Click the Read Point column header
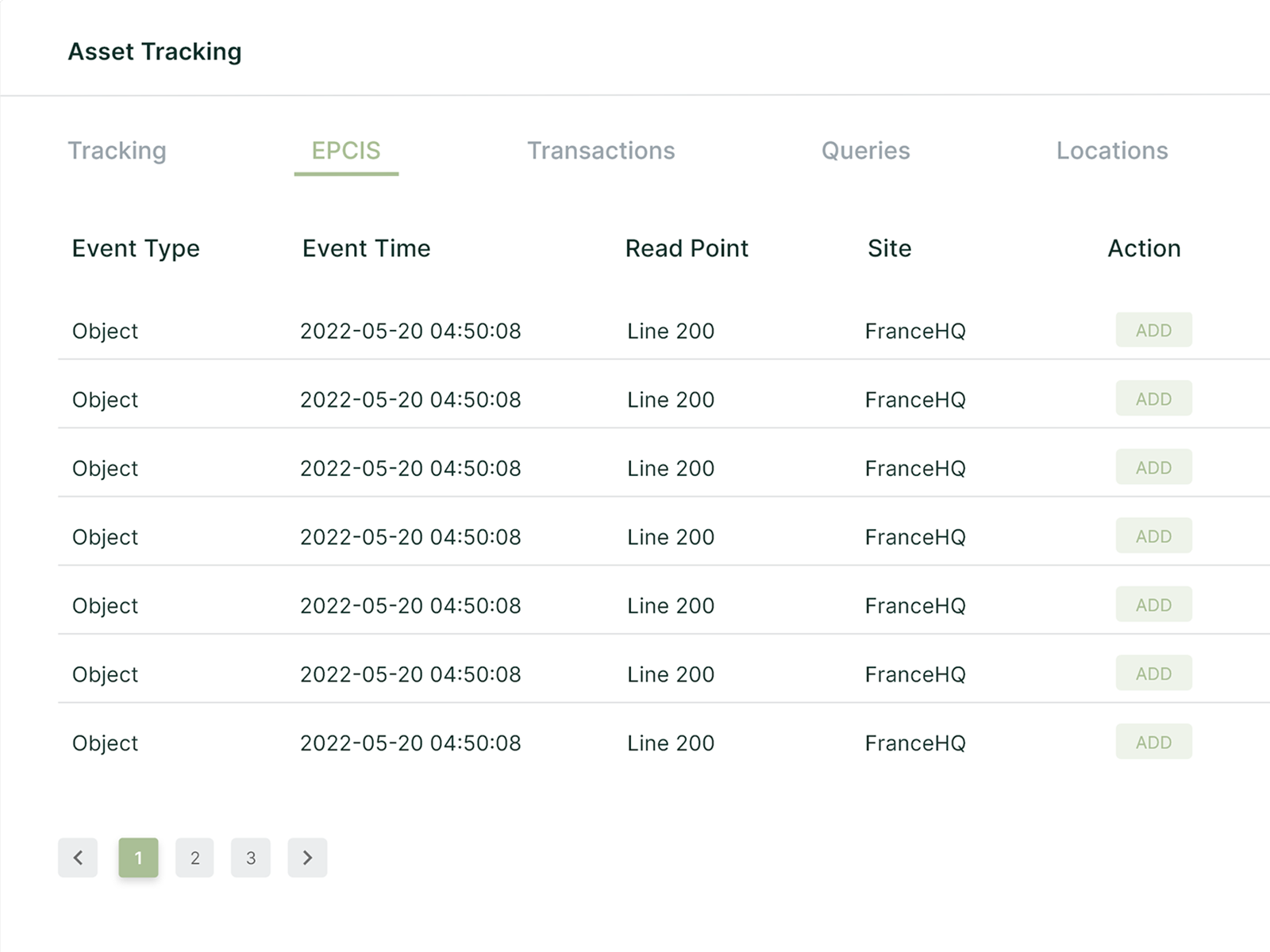 point(687,248)
